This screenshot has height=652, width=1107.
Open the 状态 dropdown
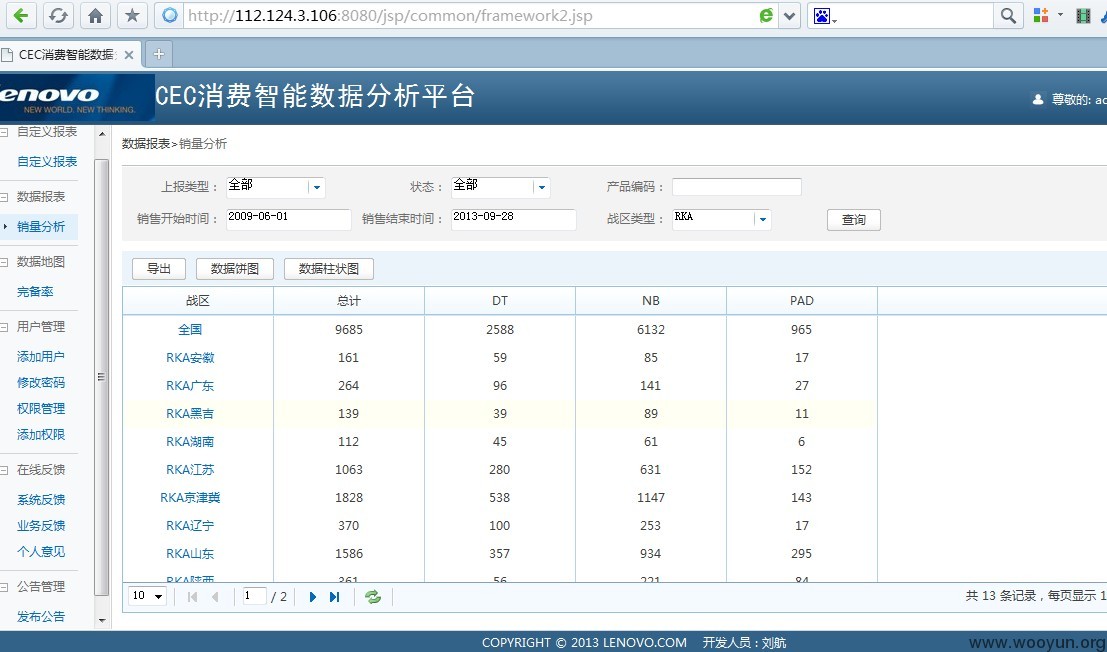click(541, 188)
